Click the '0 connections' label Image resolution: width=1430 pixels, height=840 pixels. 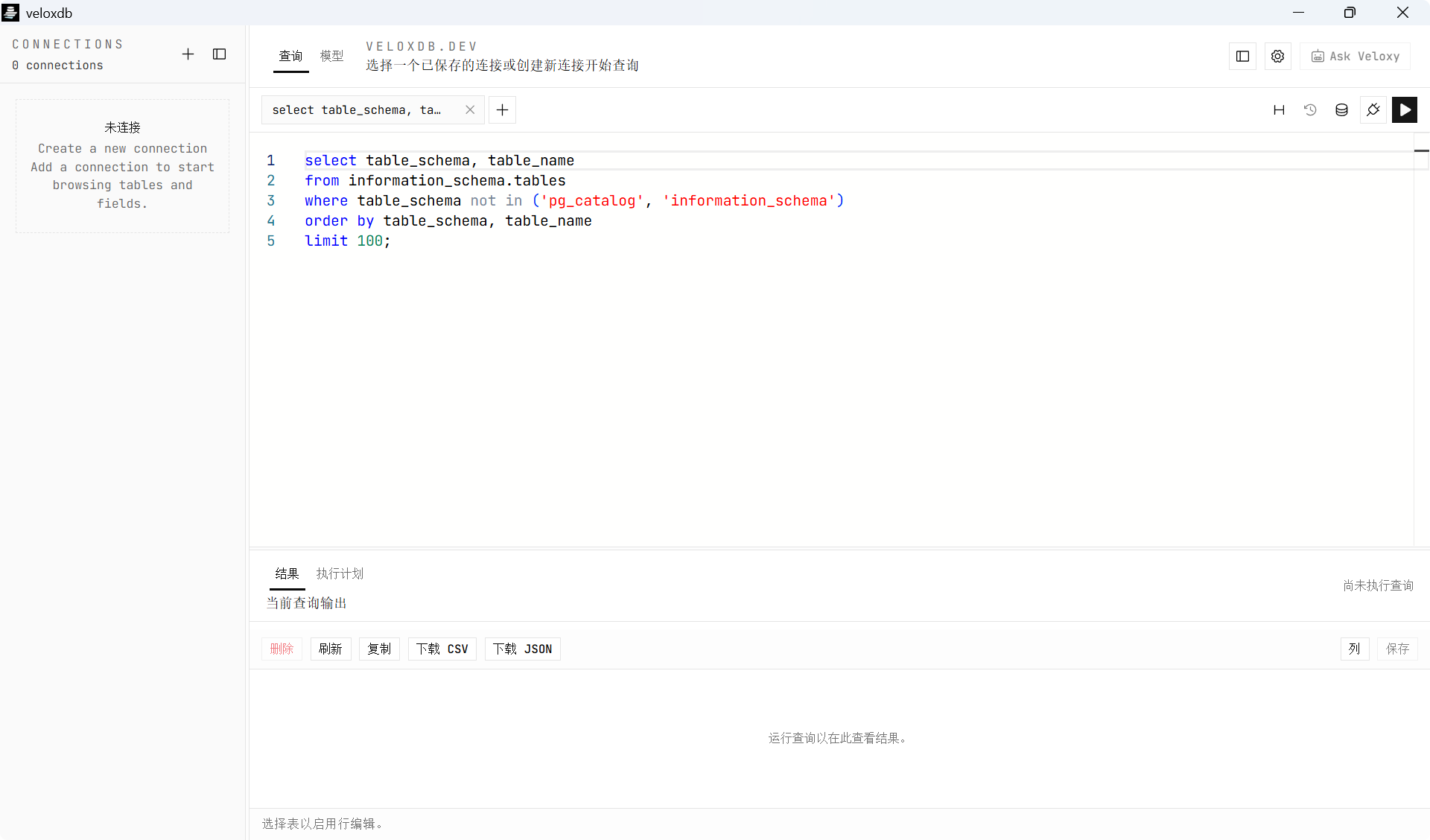point(58,66)
